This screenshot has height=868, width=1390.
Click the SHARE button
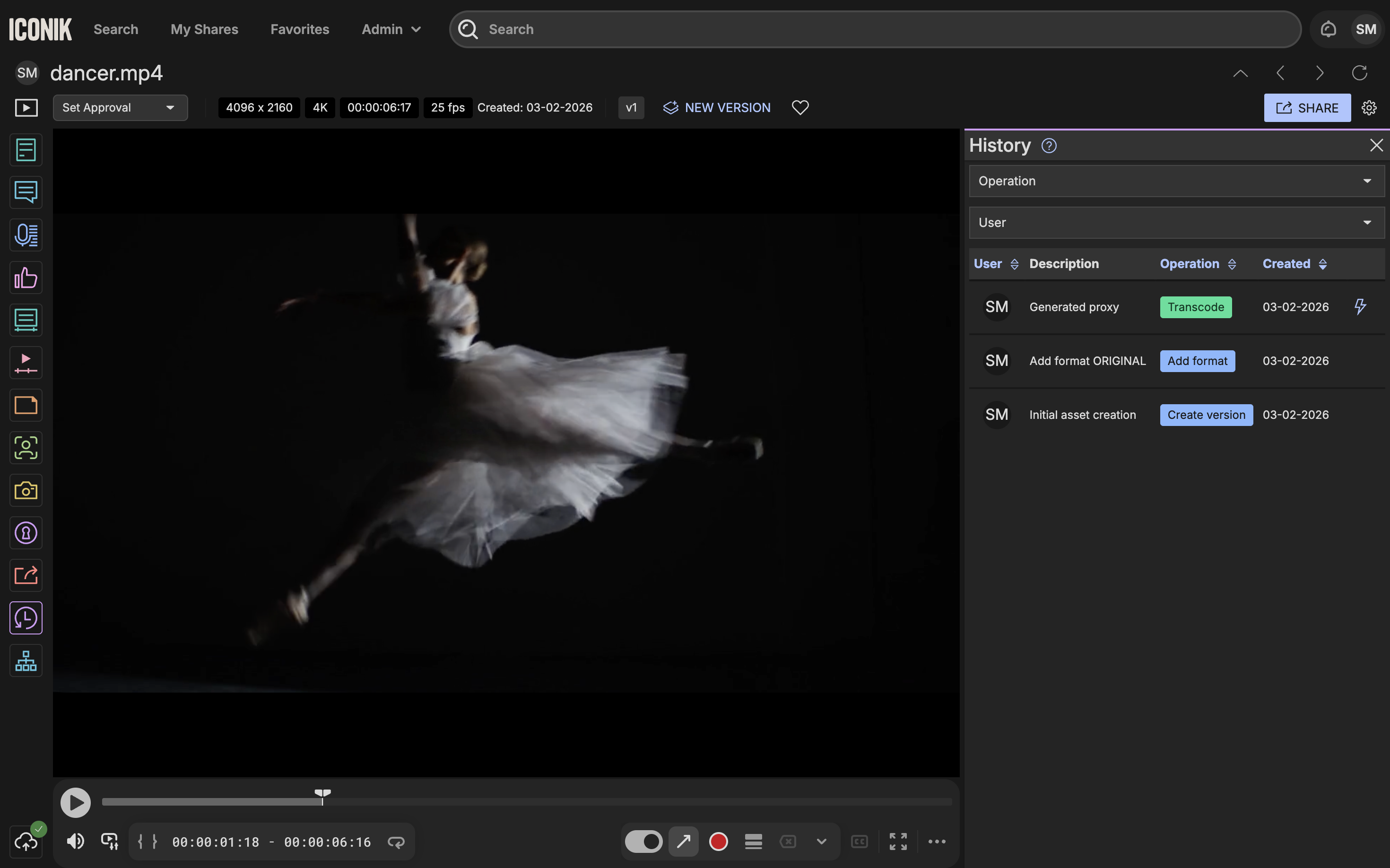(1307, 107)
